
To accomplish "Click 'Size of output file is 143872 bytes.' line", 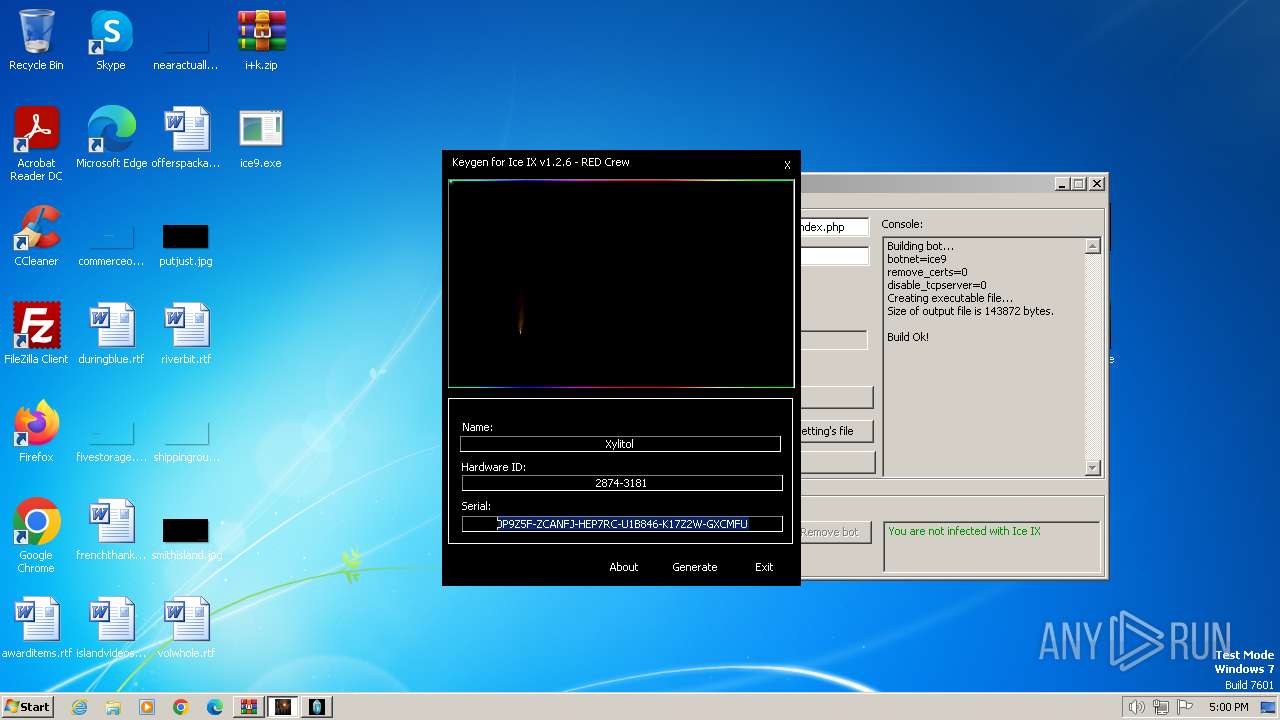I will pos(970,311).
